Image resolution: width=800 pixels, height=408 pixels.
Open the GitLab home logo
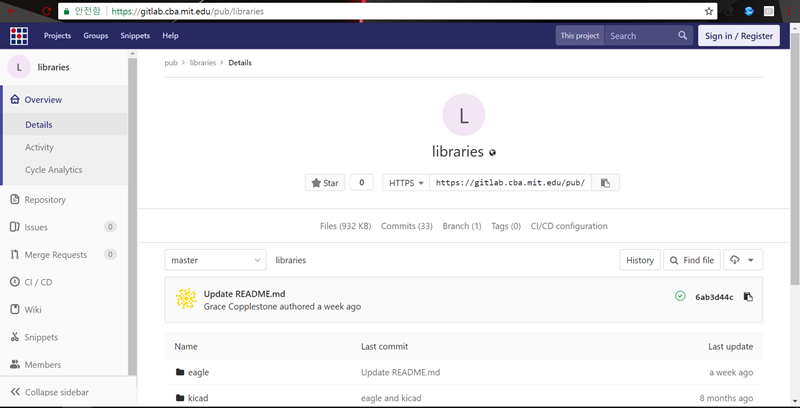click(19, 36)
